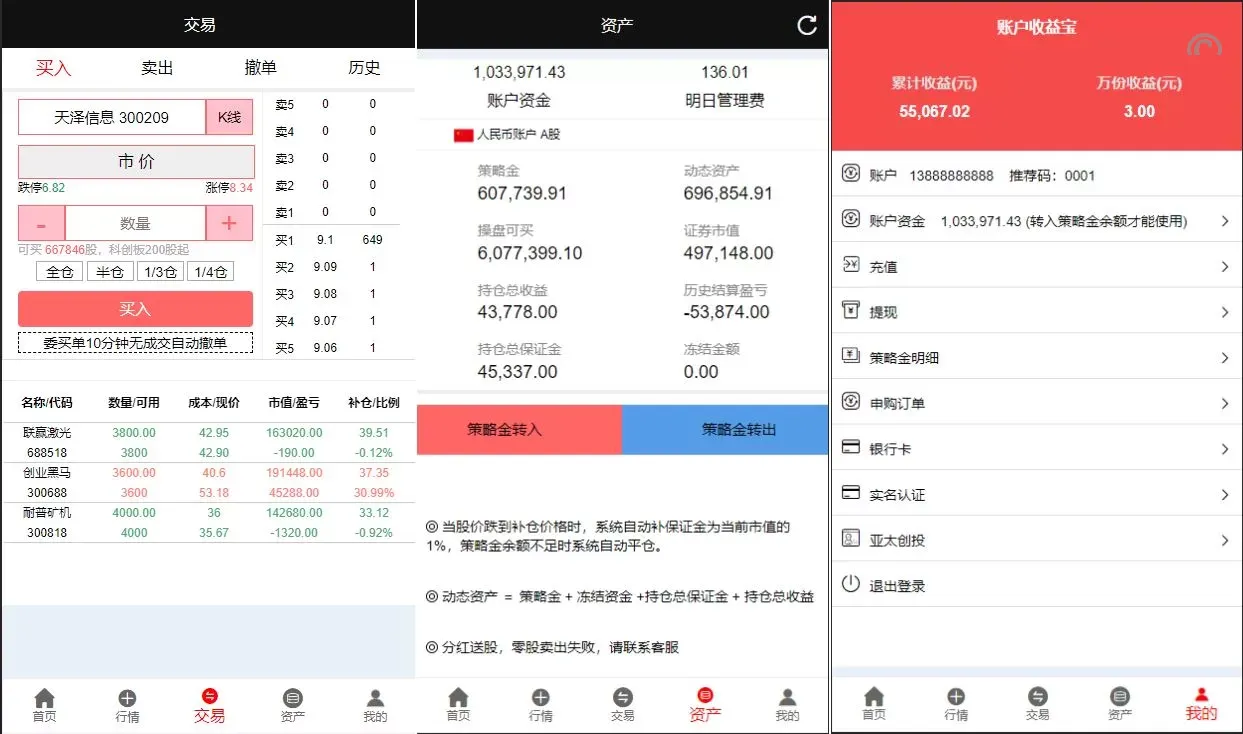Viewport: 1243px width, 734px height.
Task: Go to 行情 from the 账户收益宝 screen nav bar
Action: pos(956,704)
